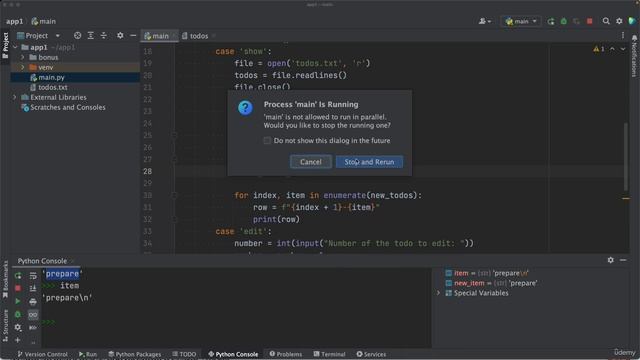Click the Python Console panel tab title
The width and height of the screenshot is (640, 360).
point(42,261)
